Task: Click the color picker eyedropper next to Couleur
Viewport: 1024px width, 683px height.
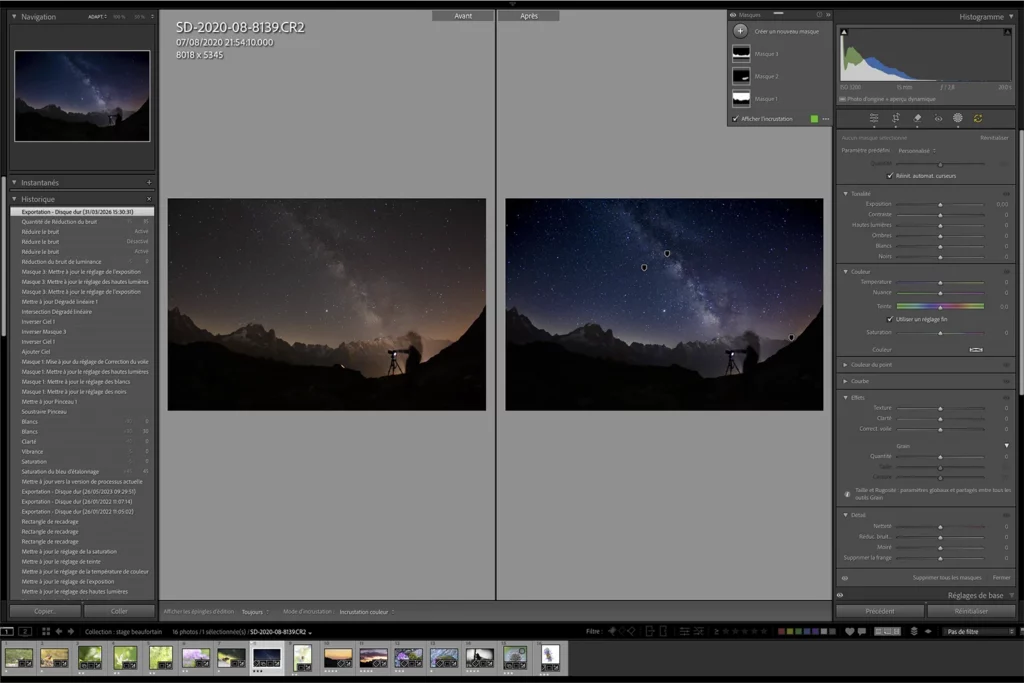Action: [976, 350]
